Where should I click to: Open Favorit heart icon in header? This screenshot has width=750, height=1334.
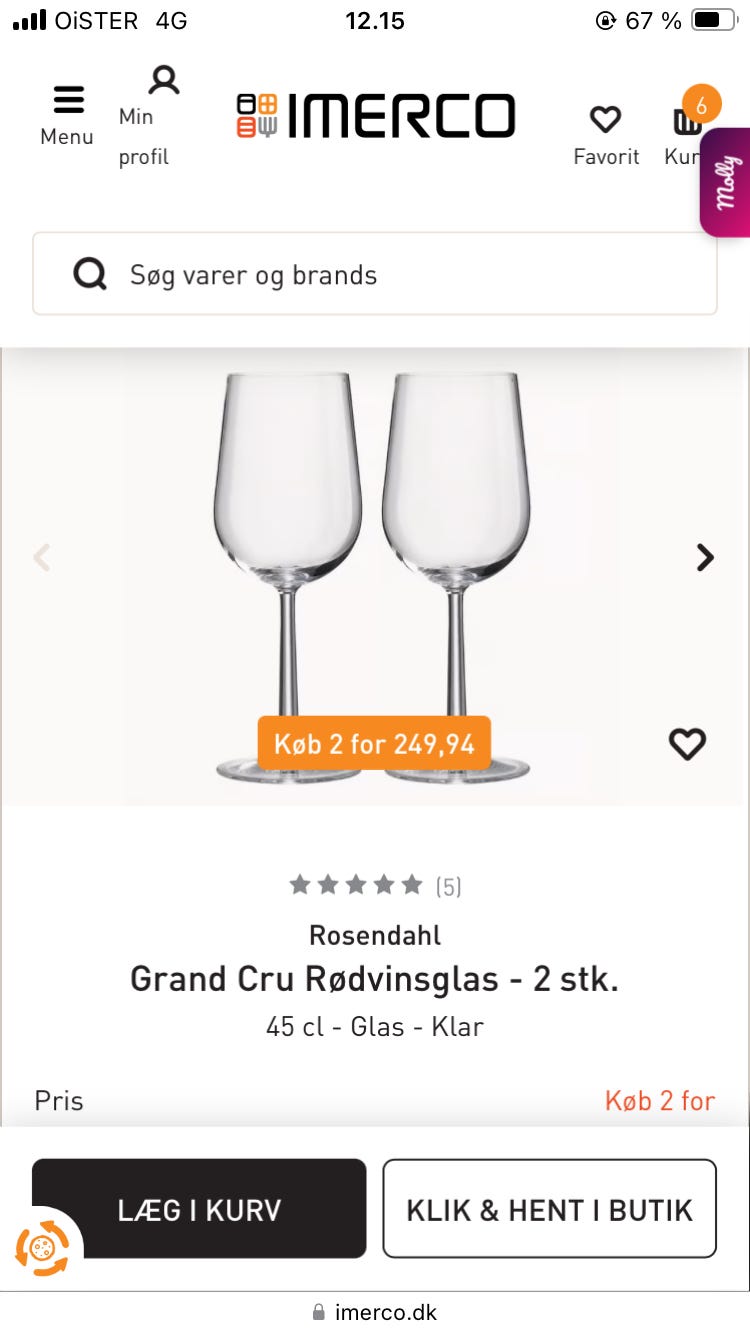pyautogui.click(x=605, y=121)
